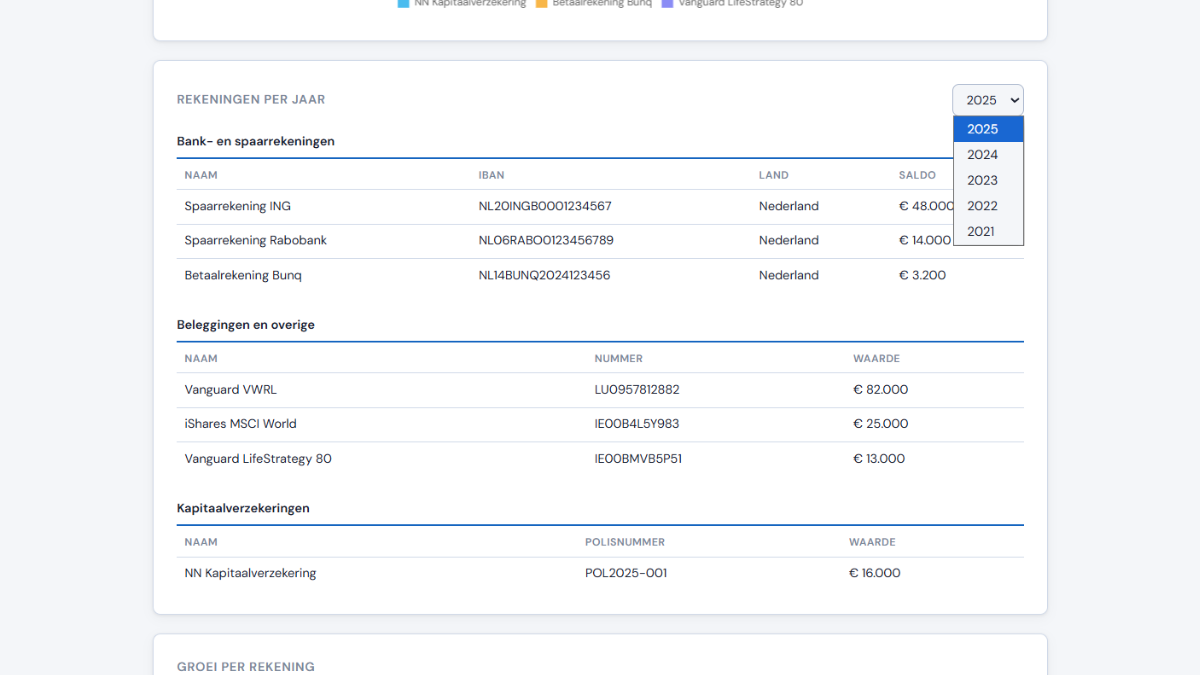
Task: Click the orange Betaalrekening Bunq legend swatch
Action: [x=541, y=3]
